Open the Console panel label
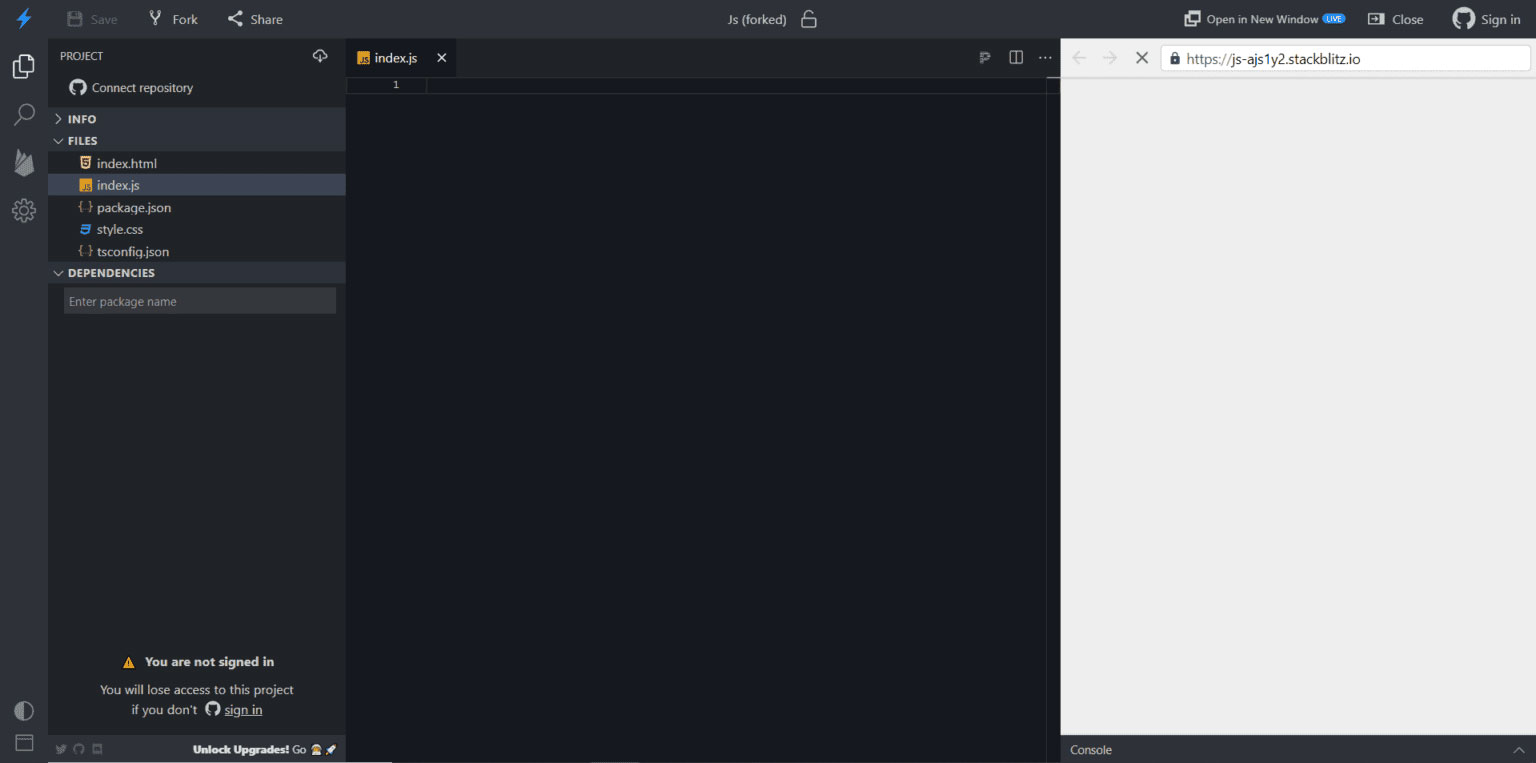Viewport: 1536px width, 763px height. [x=1091, y=750]
